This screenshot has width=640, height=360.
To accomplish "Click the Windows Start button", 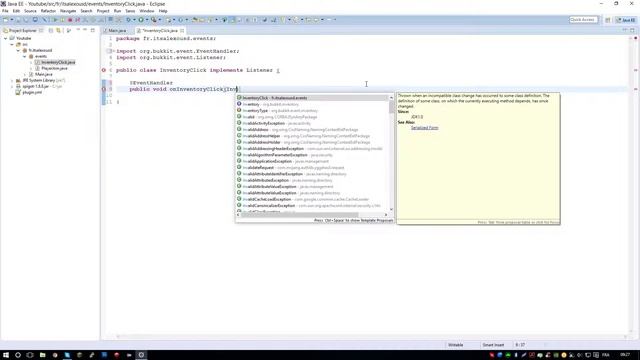I will [6, 355].
